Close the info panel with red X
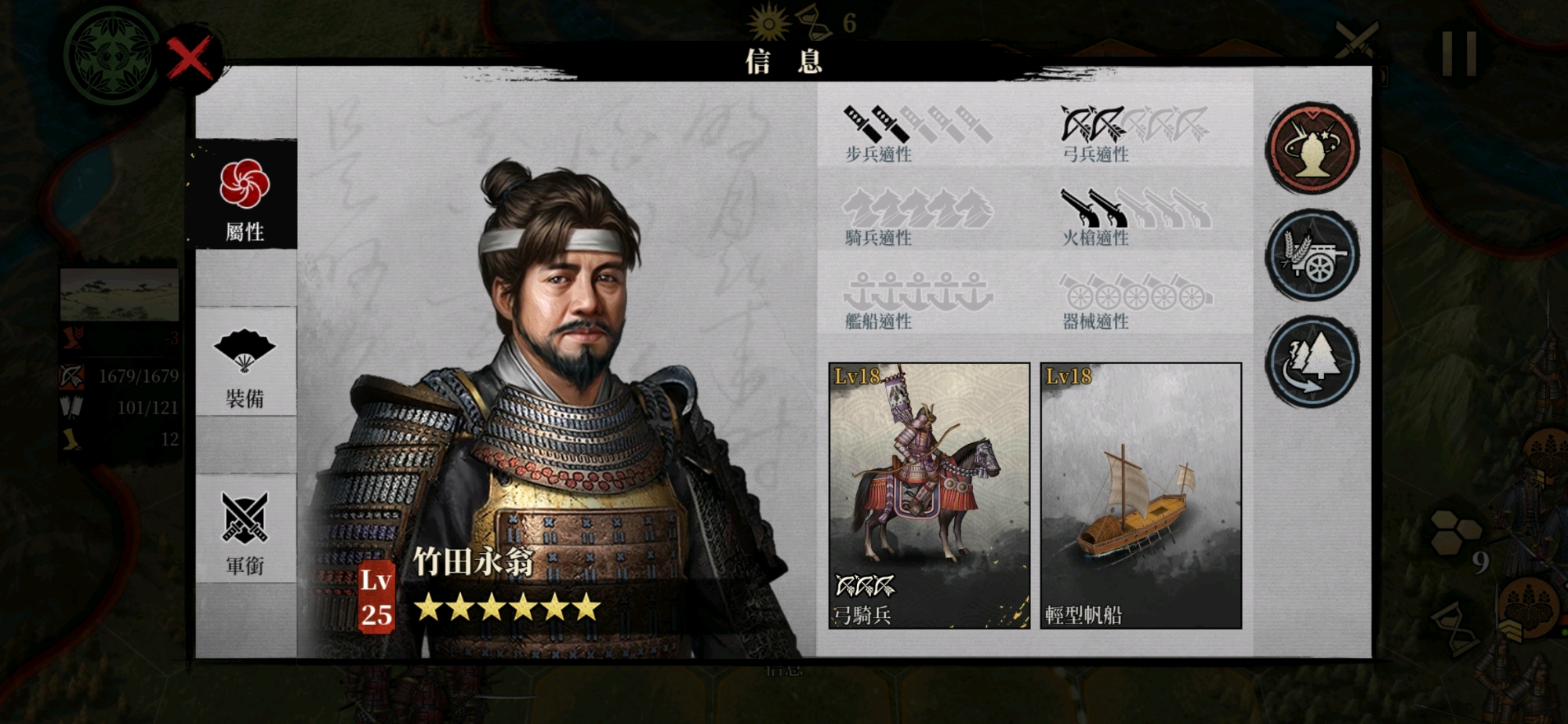Image resolution: width=1568 pixels, height=724 pixels. click(x=190, y=59)
